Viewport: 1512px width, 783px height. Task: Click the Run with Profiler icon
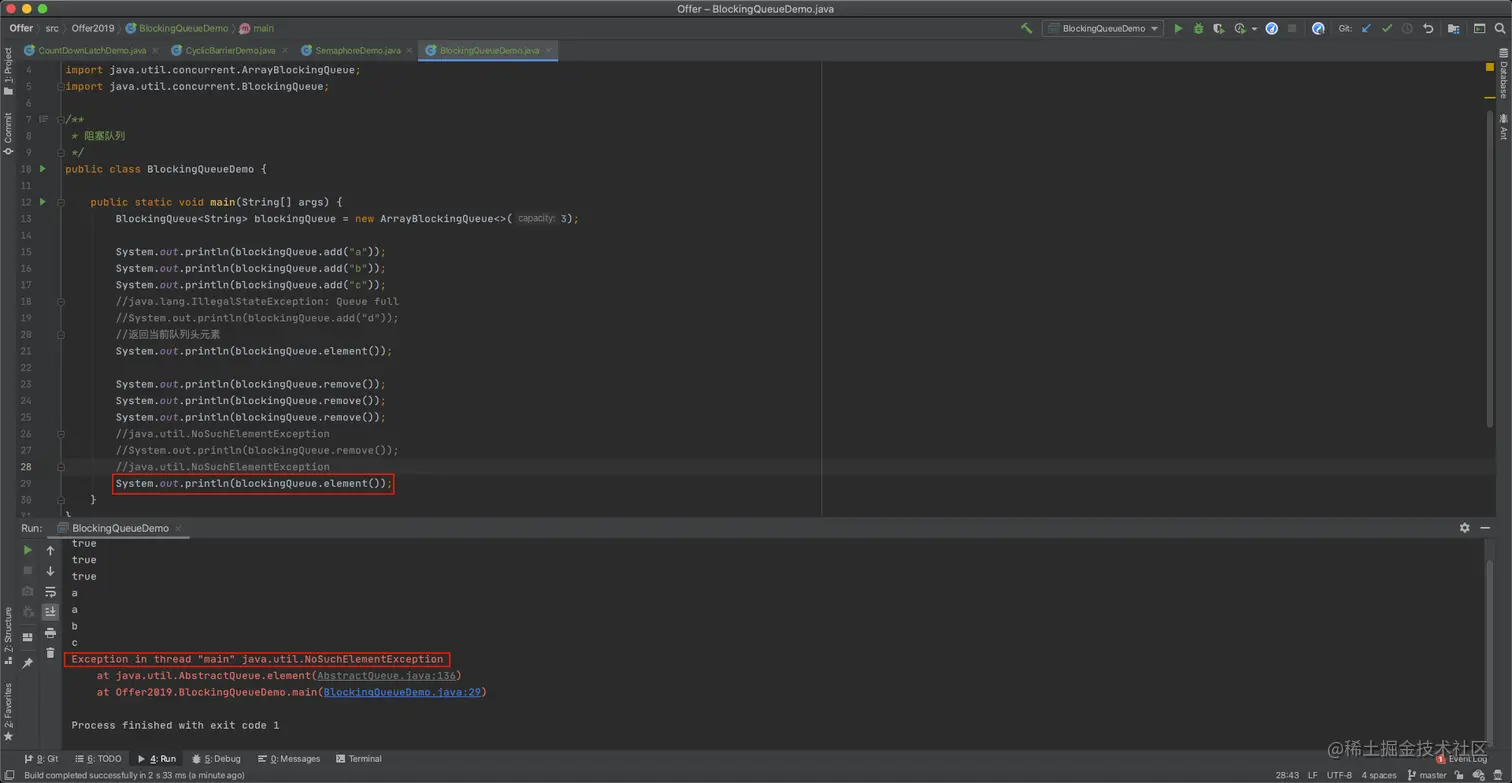coord(1240,29)
